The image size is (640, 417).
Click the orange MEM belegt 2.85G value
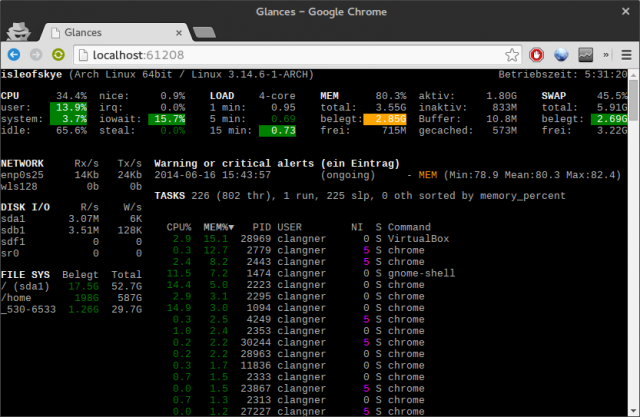384,117
